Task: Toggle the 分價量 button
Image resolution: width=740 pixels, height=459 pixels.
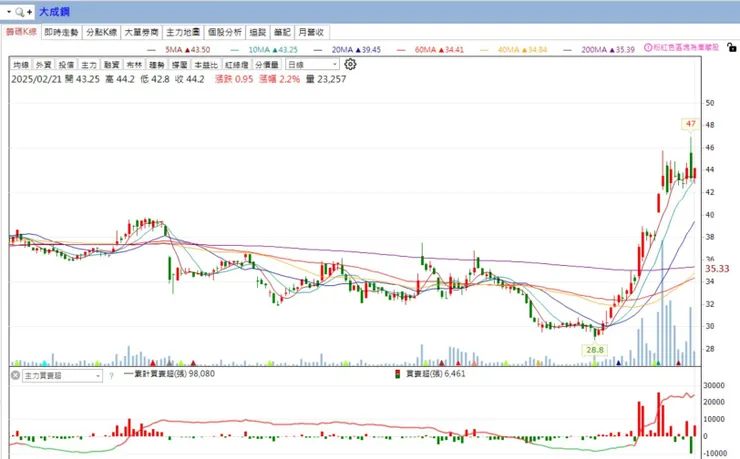Action: (x=267, y=65)
